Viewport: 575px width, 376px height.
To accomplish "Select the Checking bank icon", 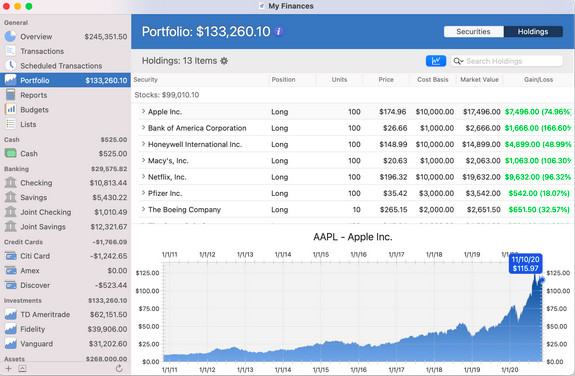I will [x=10, y=182].
